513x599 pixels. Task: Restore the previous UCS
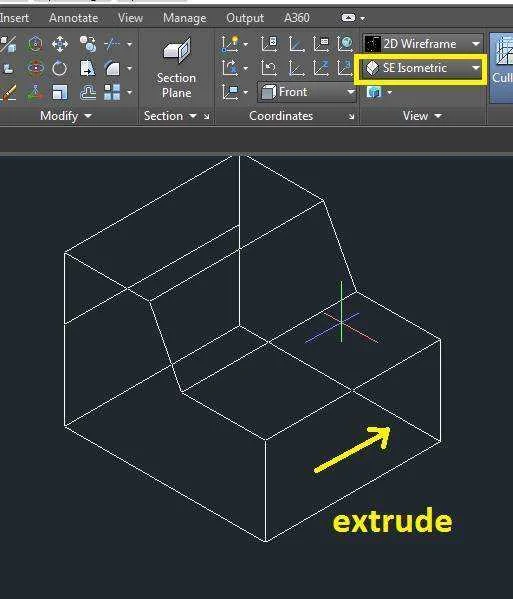point(269,68)
